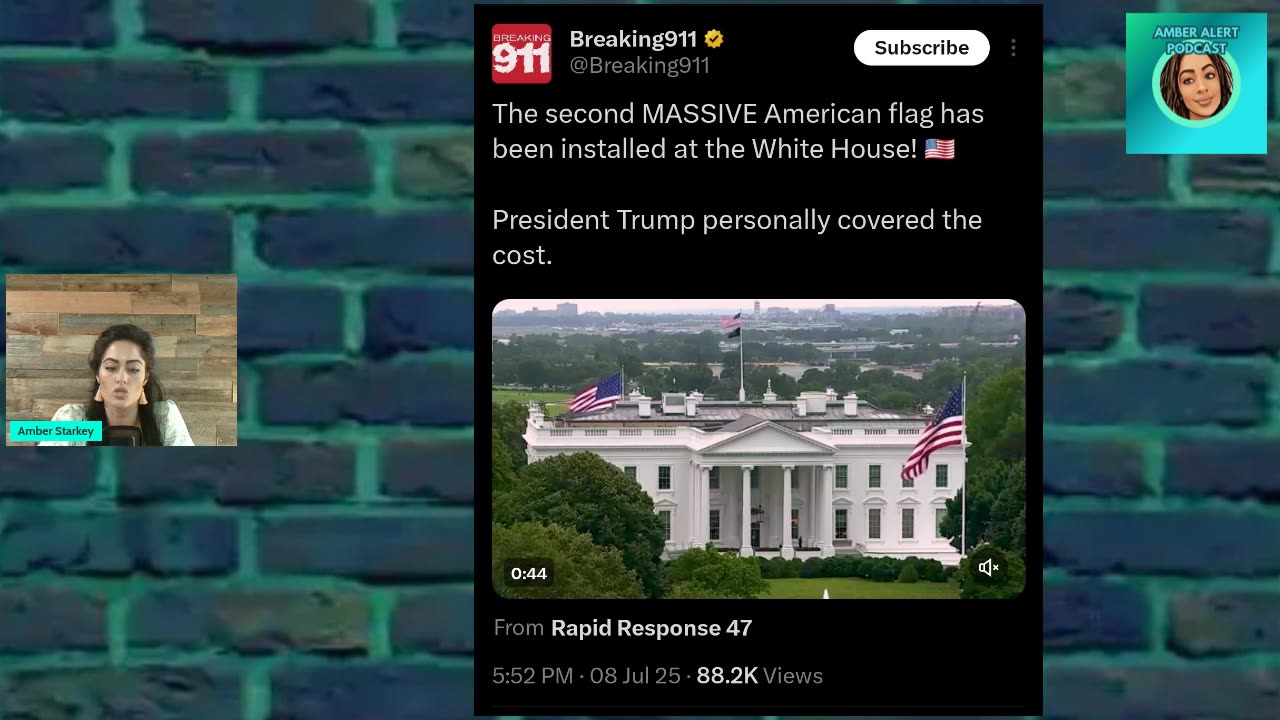Play the White House flag video

click(758, 449)
